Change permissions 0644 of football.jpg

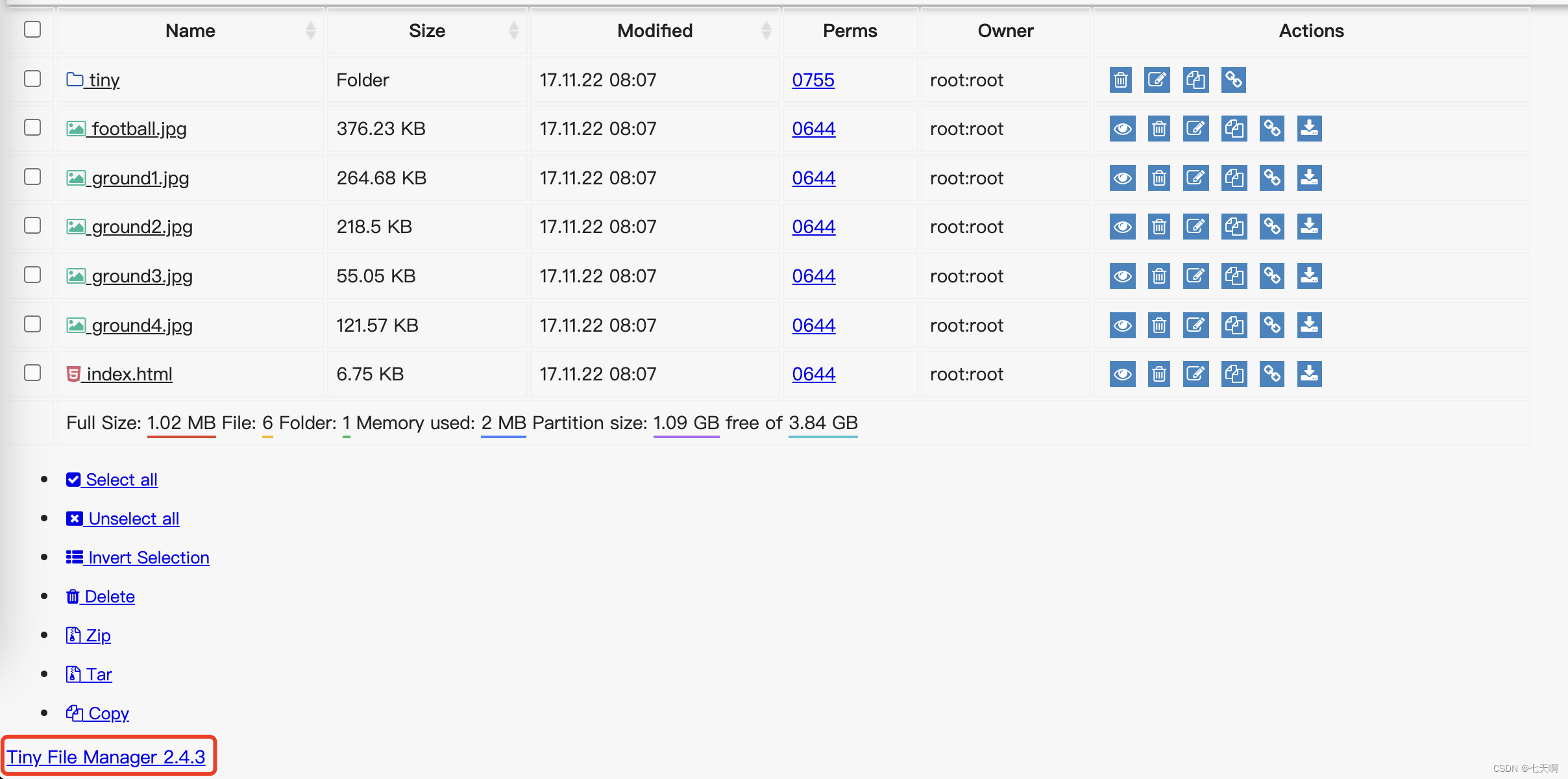[x=814, y=129]
